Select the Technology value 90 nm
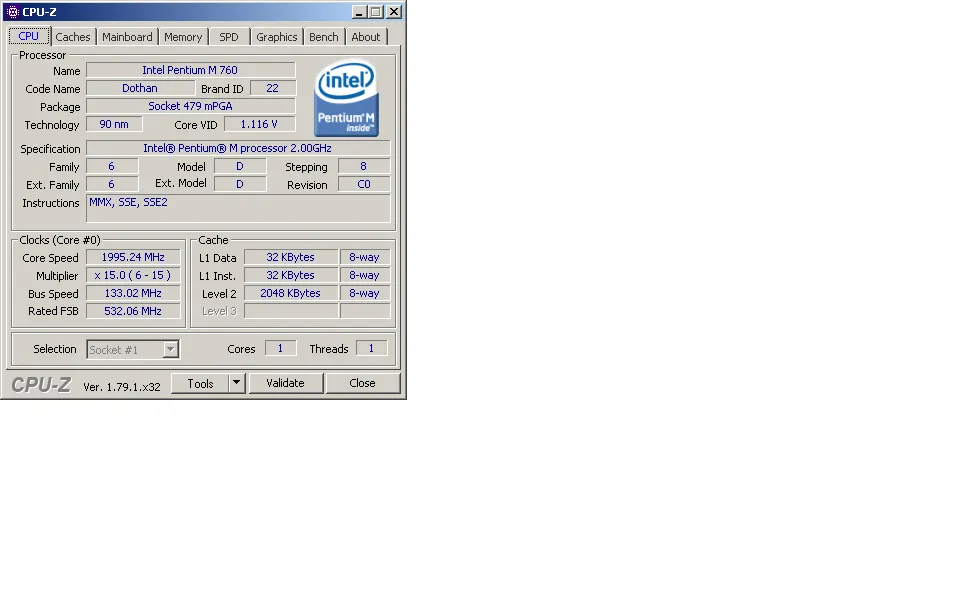The height and width of the screenshot is (600, 960). pos(114,124)
